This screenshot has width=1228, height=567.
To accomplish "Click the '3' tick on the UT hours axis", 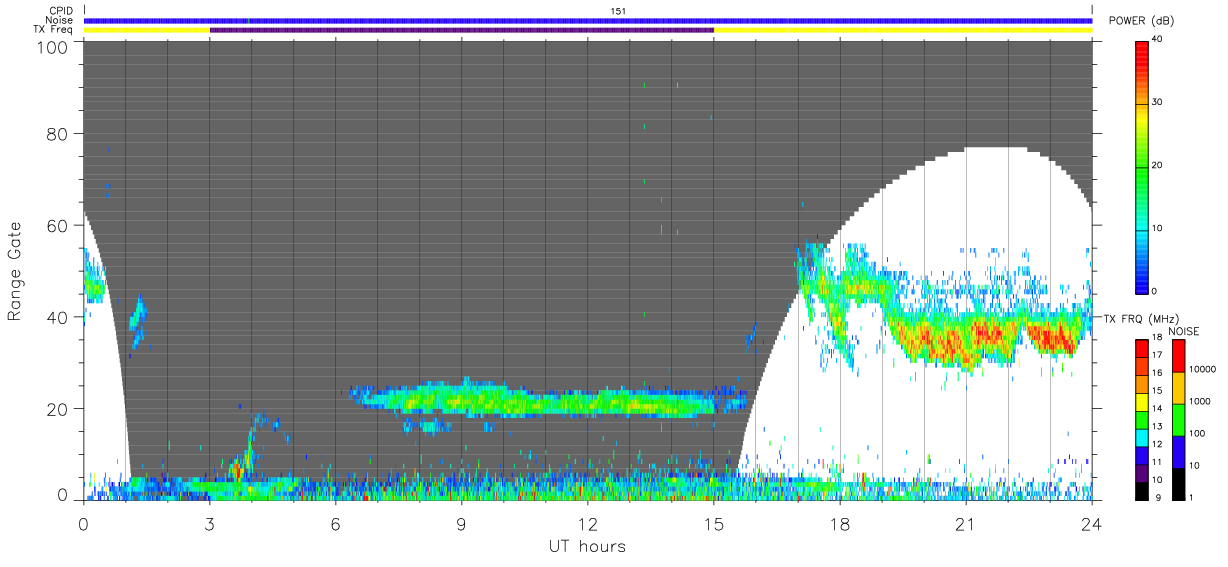I will (210, 522).
